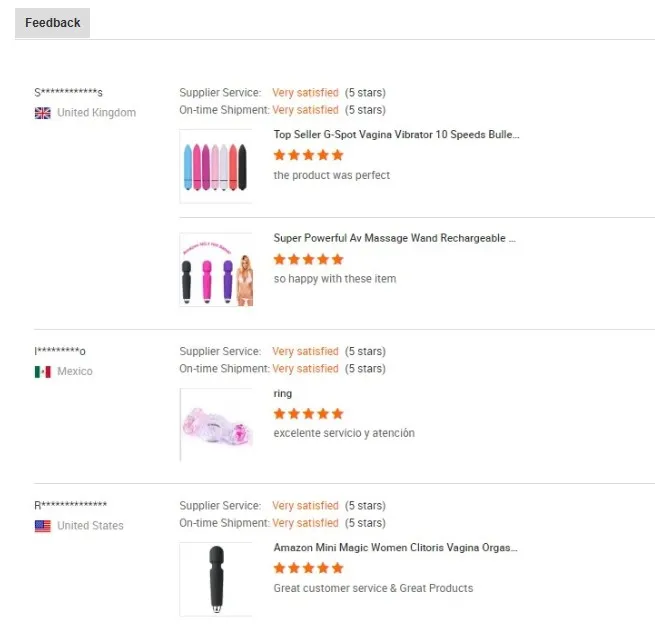Open the black mini wand thumbnail

[x=215, y=579]
